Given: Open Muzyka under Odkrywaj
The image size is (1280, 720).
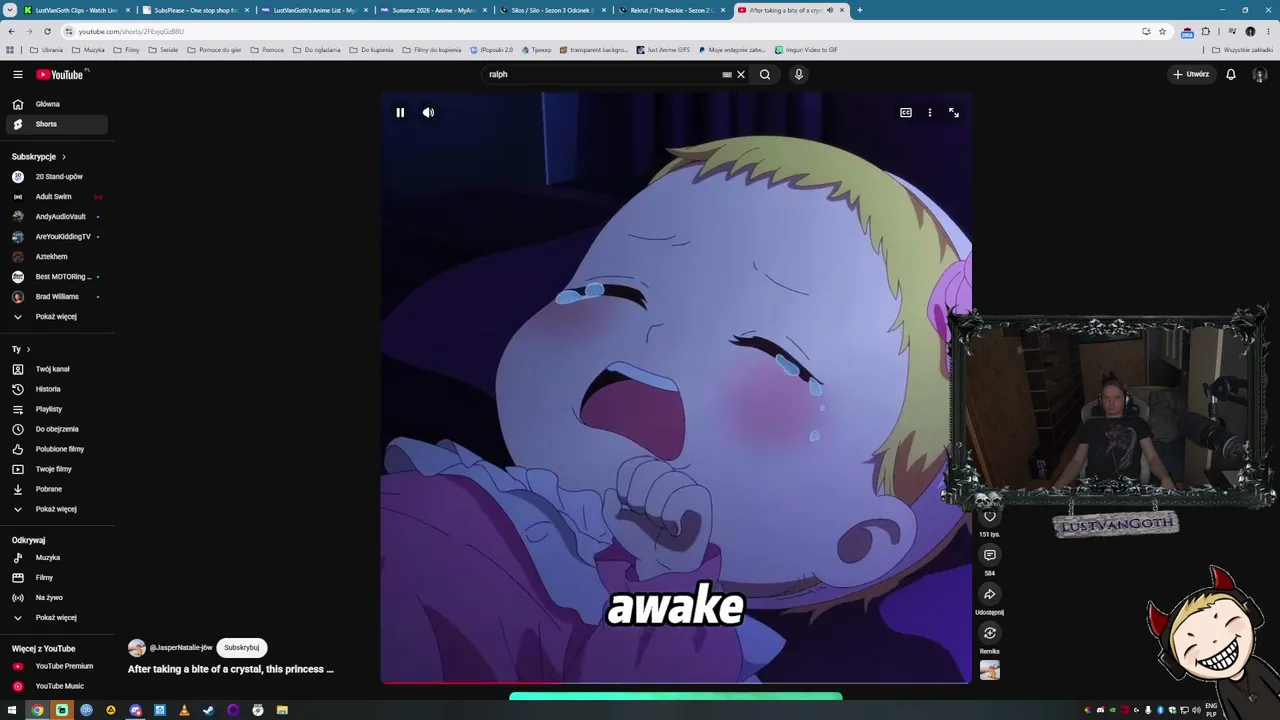Looking at the screenshot, I should point(56,558).
